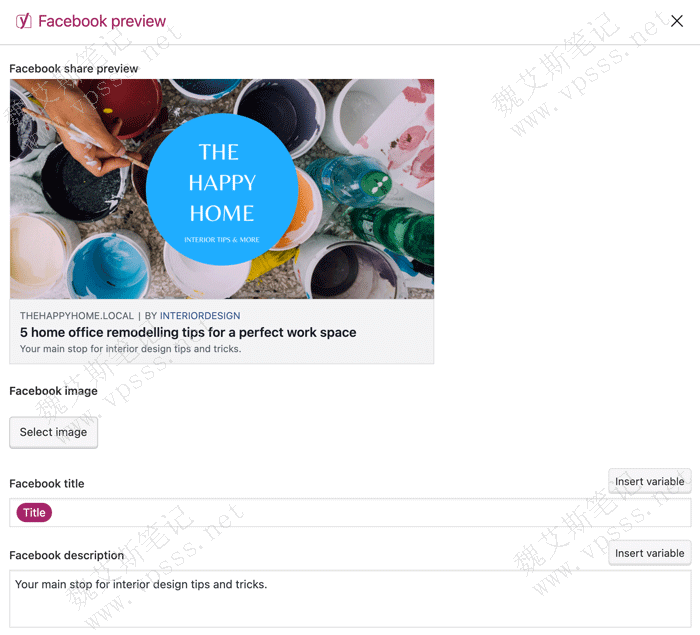Click the INTERIOR TIPS & MORE tagline in logo

[222, 240]
